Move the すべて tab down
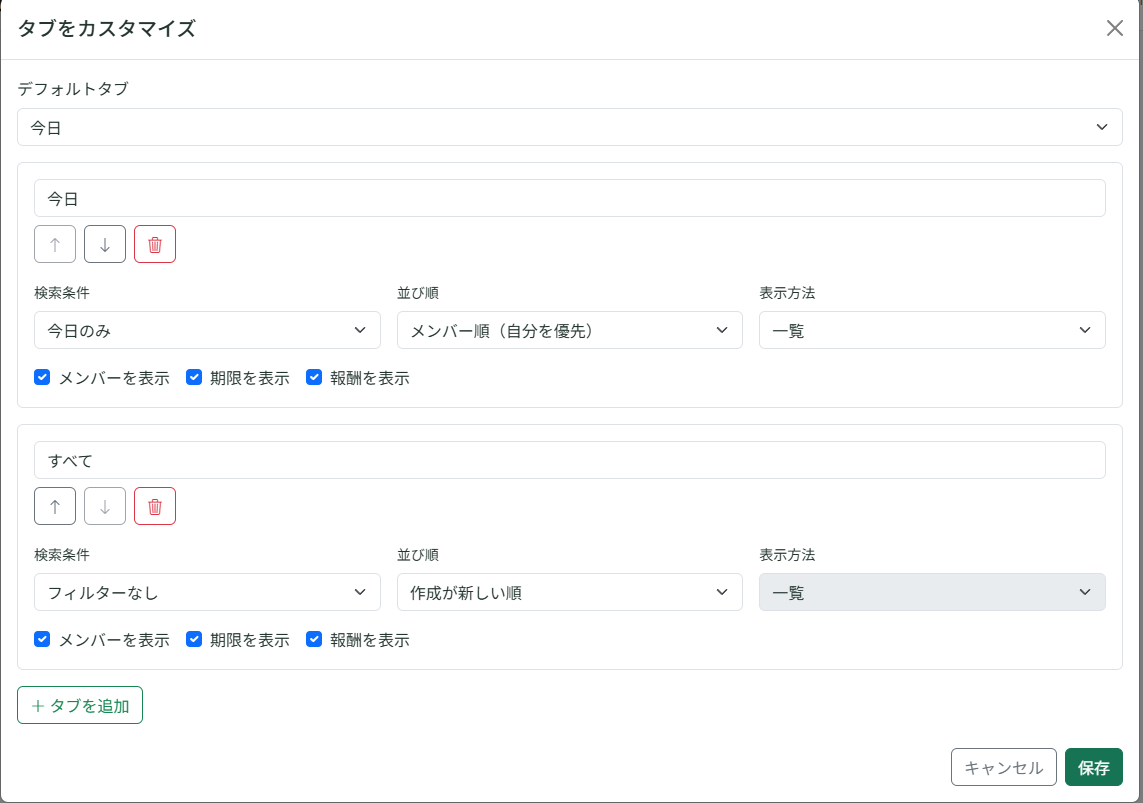The image size is (1143, 803). coord(105,506)
